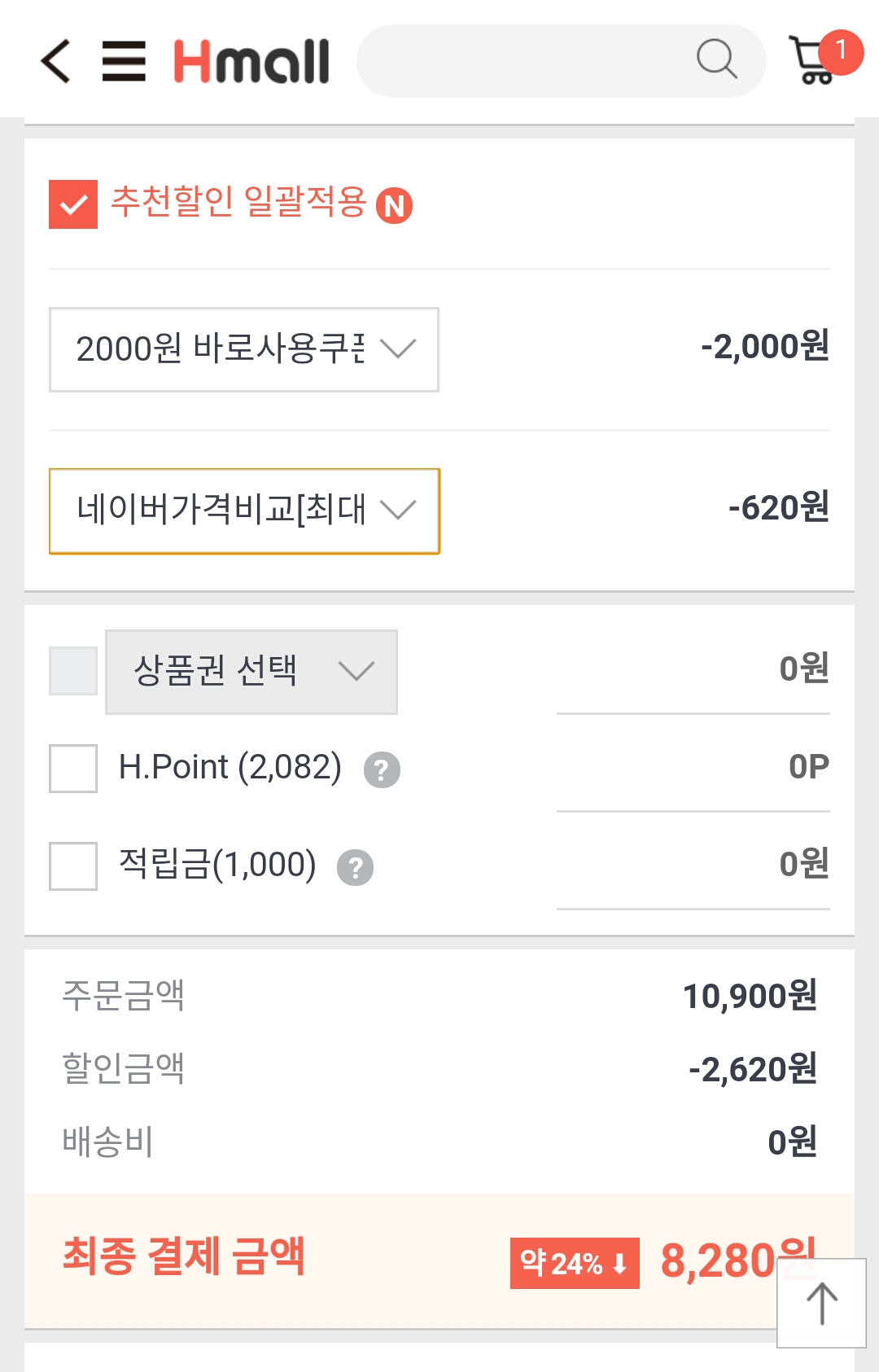Tap the 적립금 help question icon
Screen dimensions: 879x1372
coord(356,867)
